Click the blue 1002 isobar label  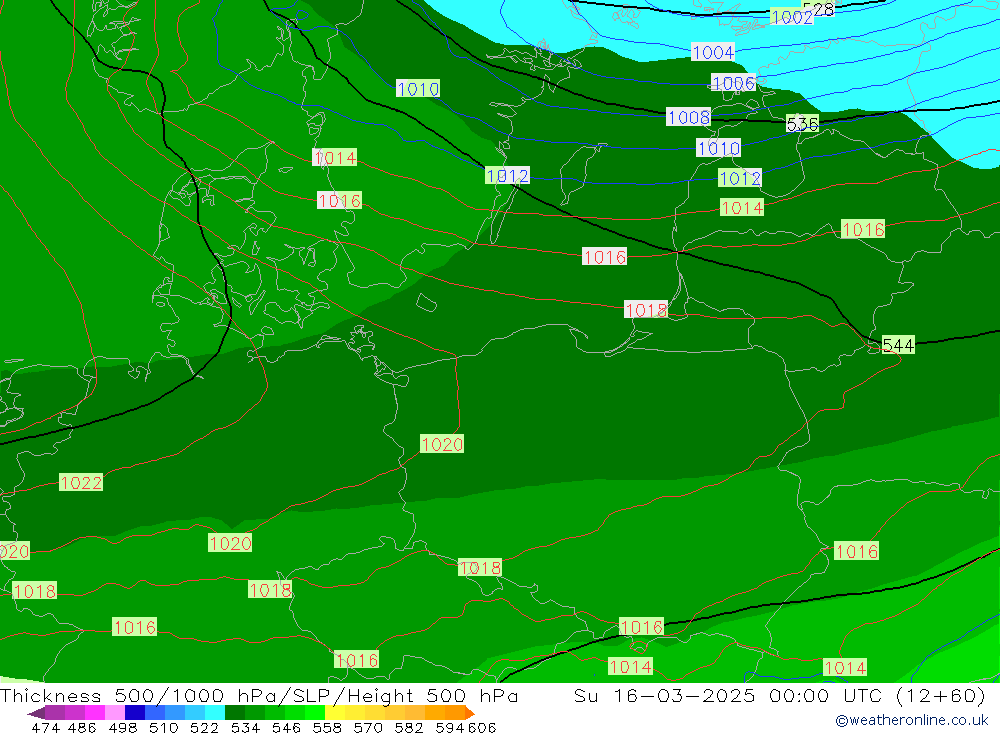point(791,17)
